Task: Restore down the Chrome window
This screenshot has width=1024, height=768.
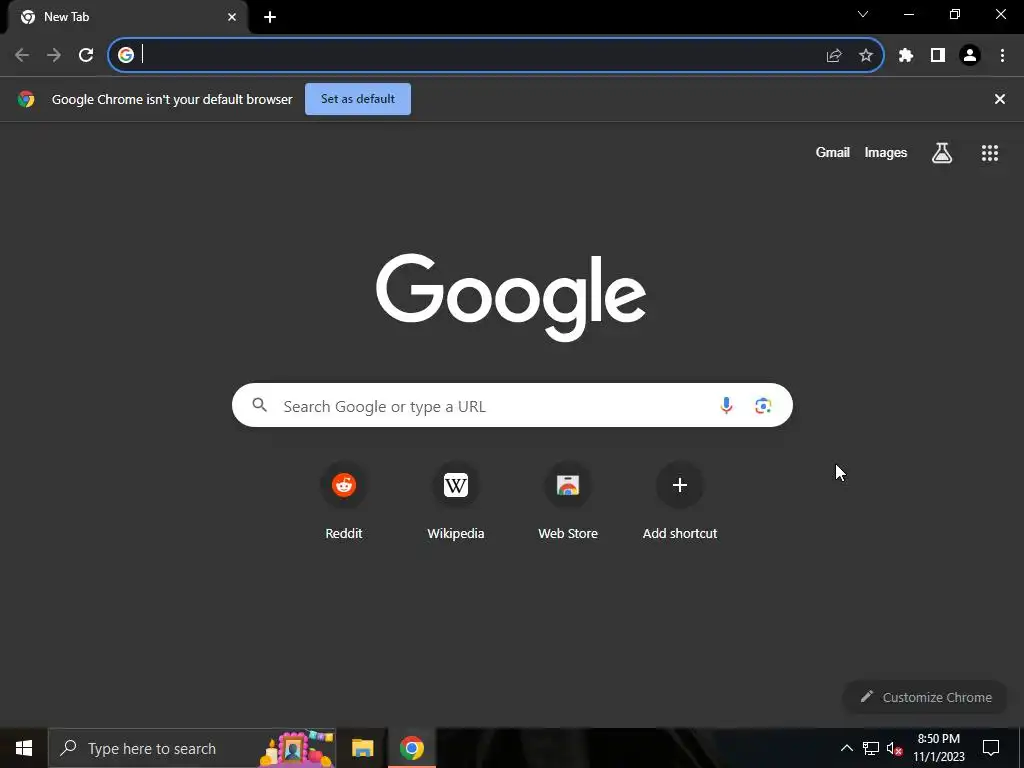Action: click(955, 14)
